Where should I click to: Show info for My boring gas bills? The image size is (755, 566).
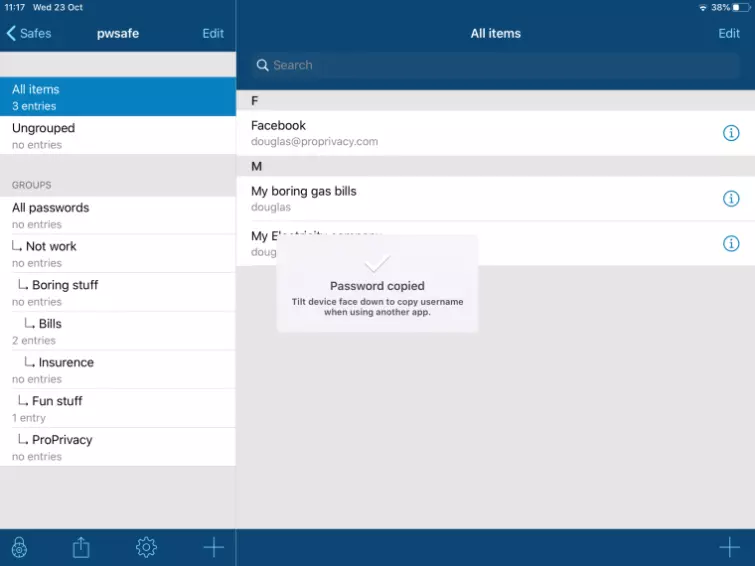(x=730, y=199)
